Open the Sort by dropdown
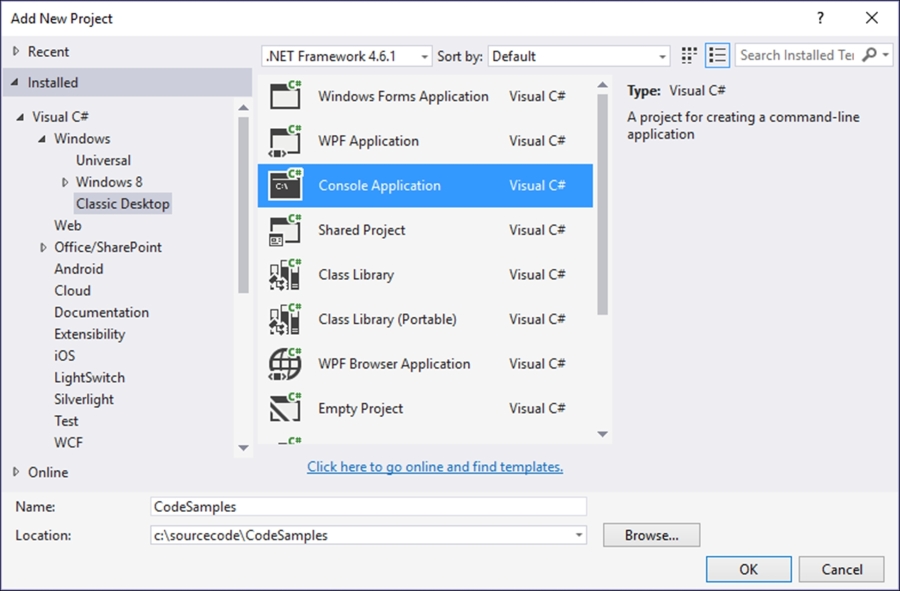The width and height of the screenshot is (900, 591). 579,56
